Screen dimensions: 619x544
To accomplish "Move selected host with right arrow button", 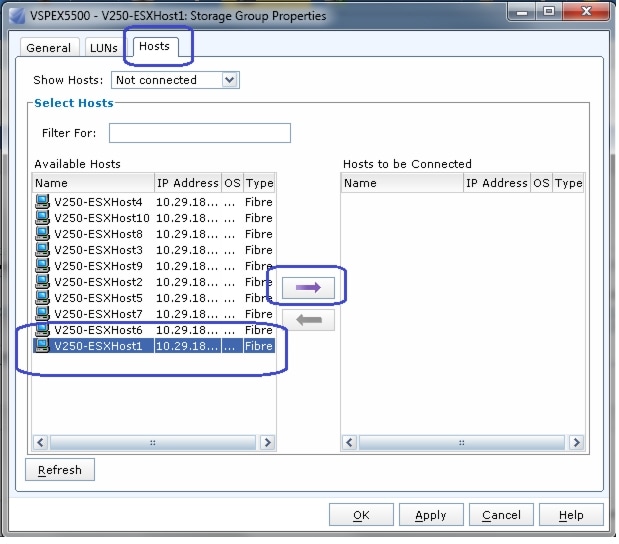I will (308, 287).
